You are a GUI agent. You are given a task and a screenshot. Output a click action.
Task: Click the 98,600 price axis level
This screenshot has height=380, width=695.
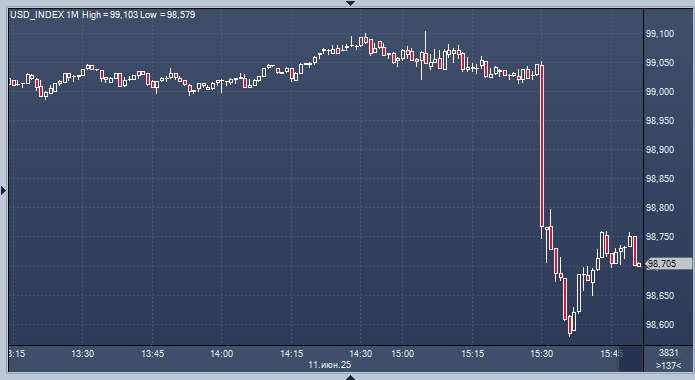pos(660,325)
